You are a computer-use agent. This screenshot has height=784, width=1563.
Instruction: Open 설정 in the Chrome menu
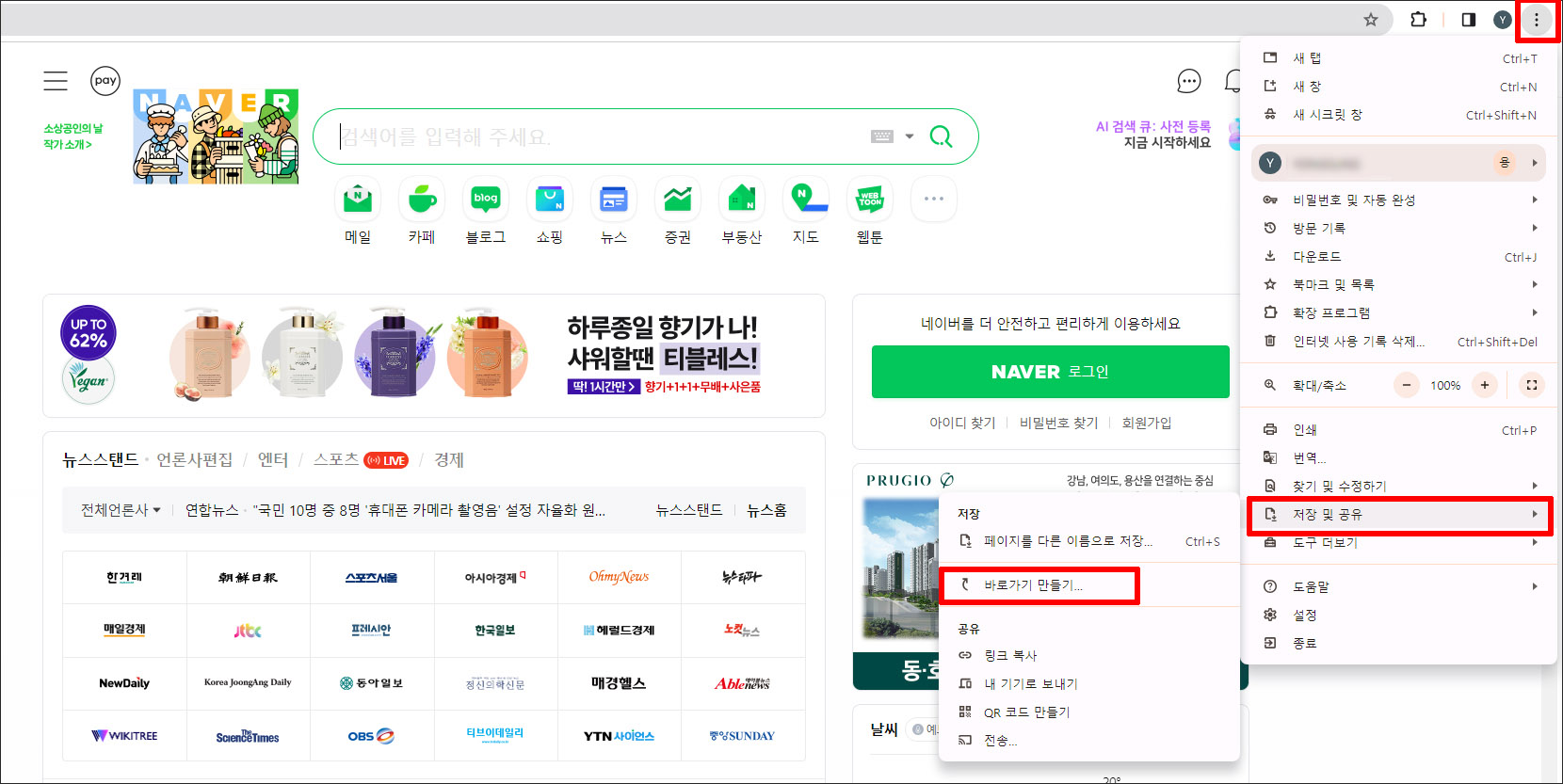[x=1400, y=615]
